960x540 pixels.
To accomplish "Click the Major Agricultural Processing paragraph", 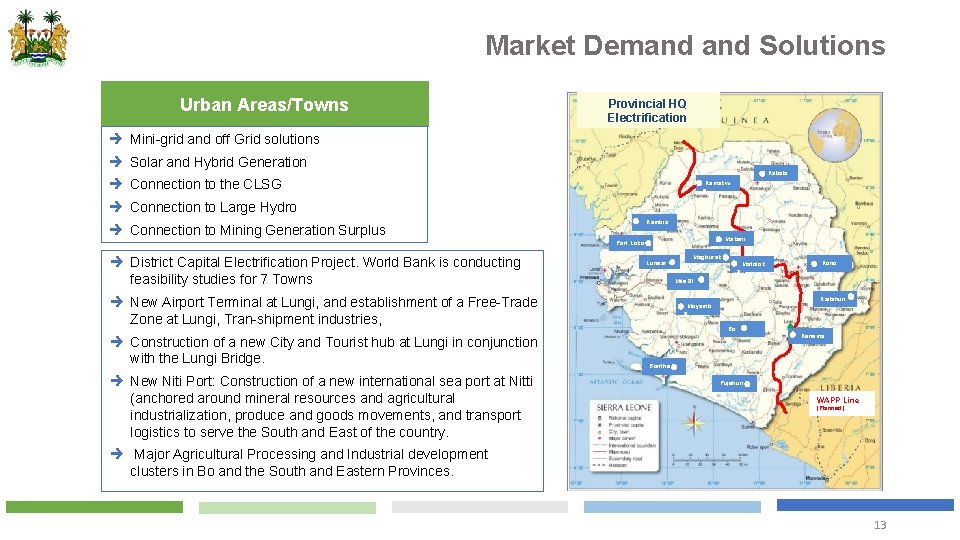I will (309, 462).
